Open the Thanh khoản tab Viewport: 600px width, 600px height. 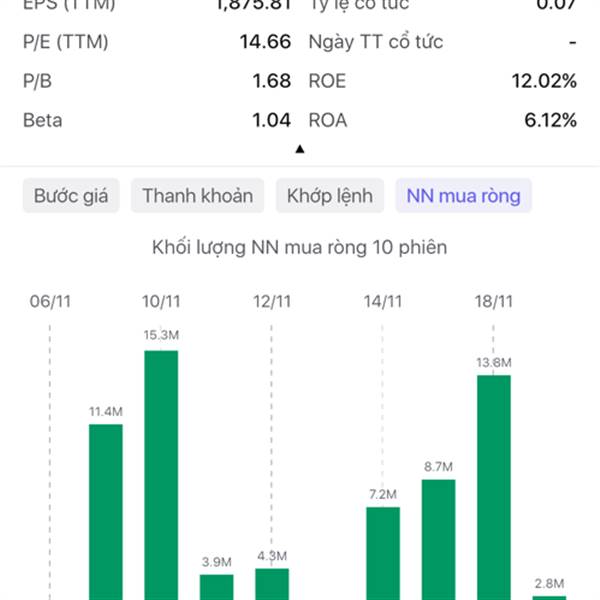tap(197, 196)
